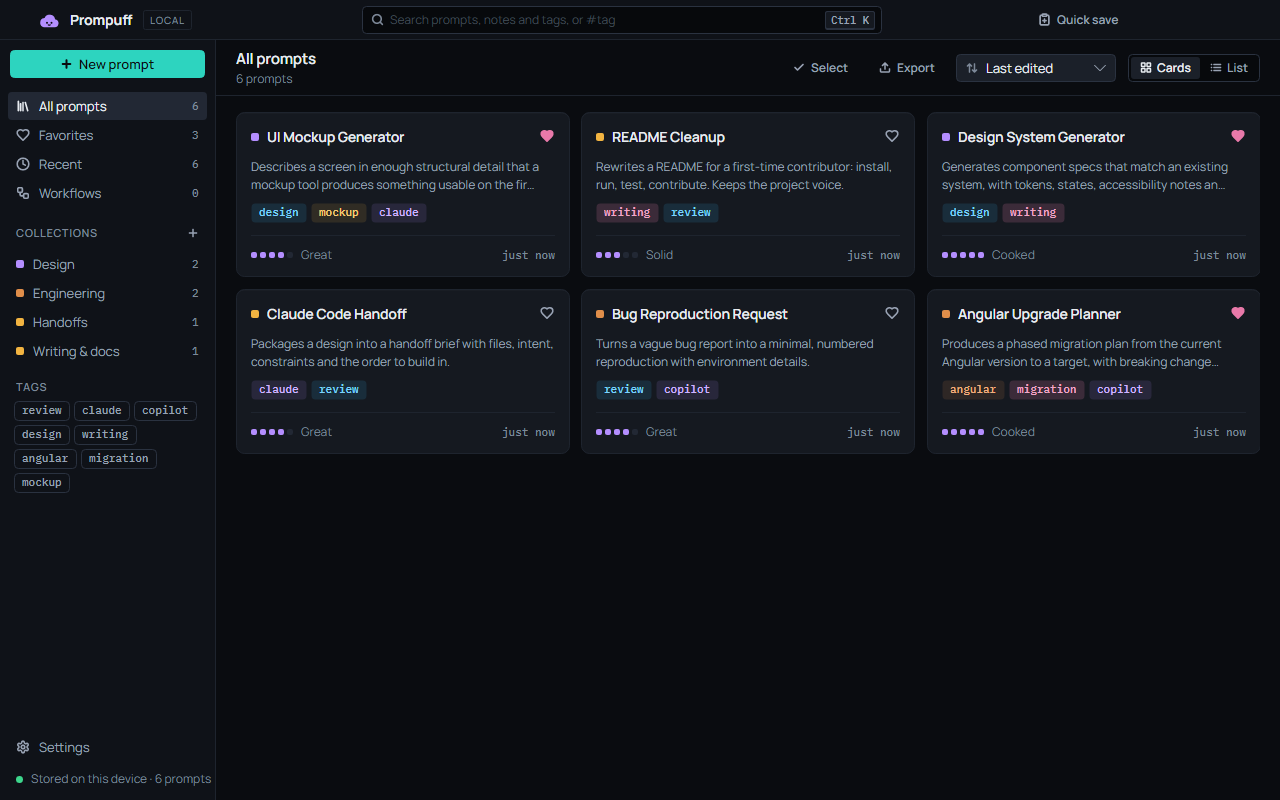This screenshot has height=800, width=1280.
Task: Click the All prompts library icon
Action: click(23, 106)
